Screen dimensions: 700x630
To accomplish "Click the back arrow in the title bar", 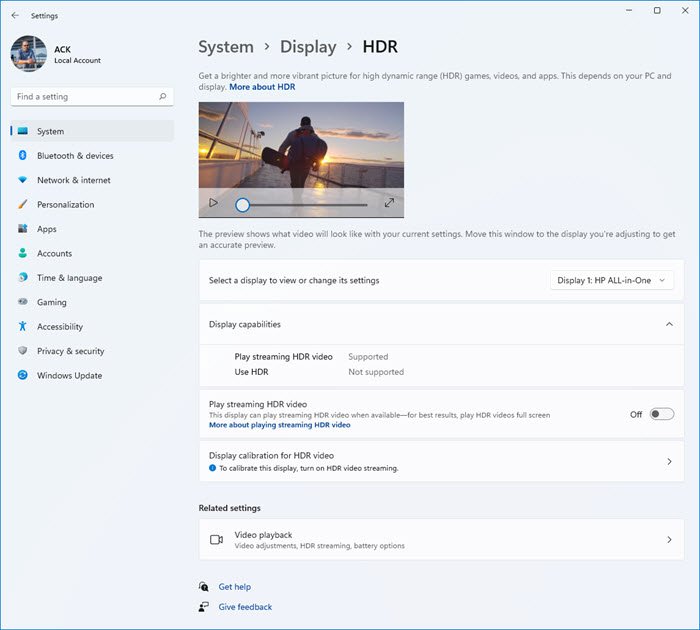I will pos(15,16).
